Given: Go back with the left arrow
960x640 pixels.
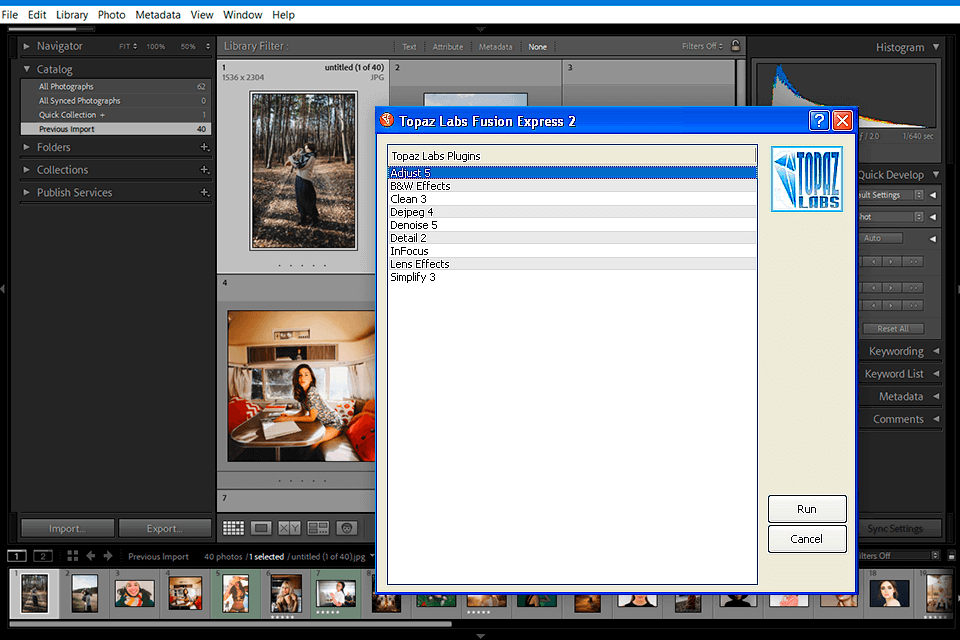Looking at the screenshot, I should [91, 555].
